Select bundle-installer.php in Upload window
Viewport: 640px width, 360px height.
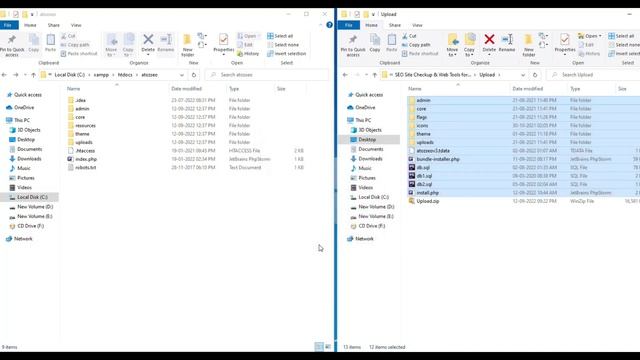pos(438,159)
